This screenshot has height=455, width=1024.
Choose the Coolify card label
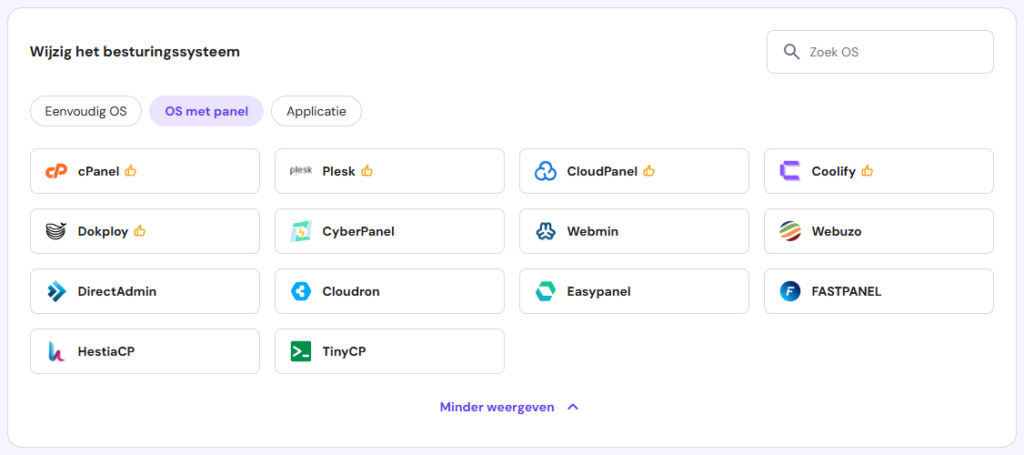pyautogui.click(x=833, y=172)
